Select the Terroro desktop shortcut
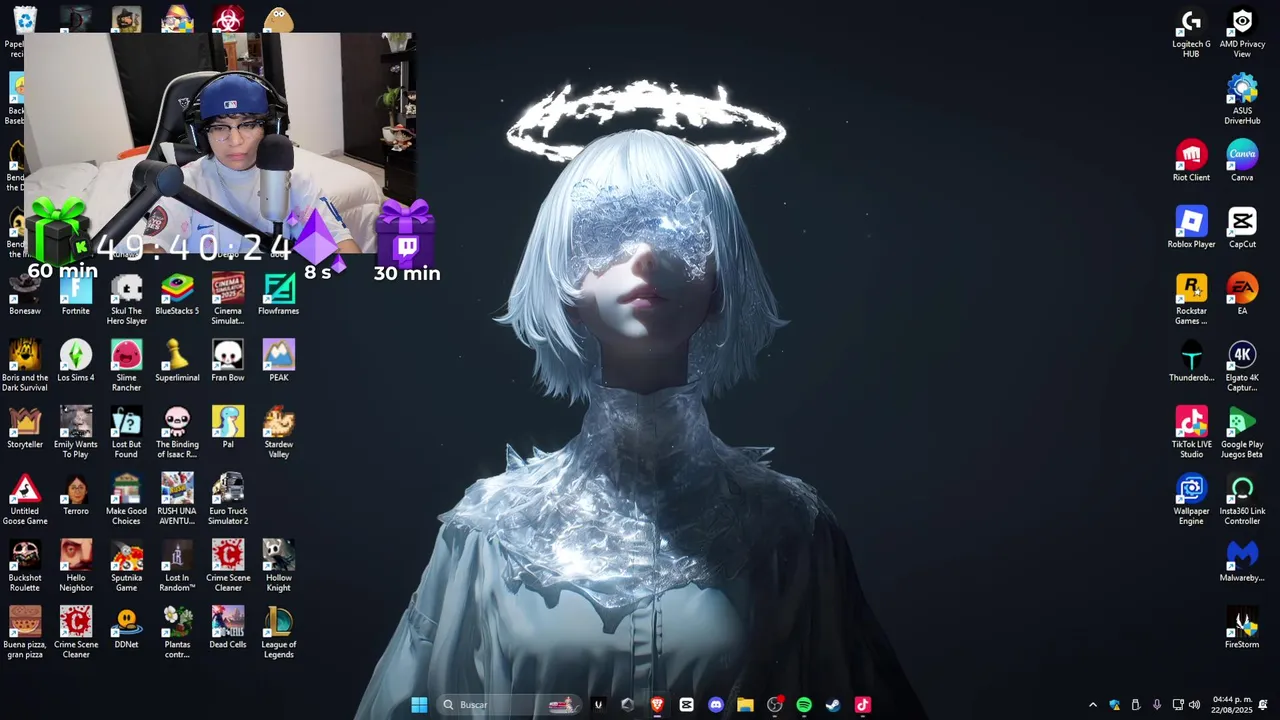The width and height of the screenshot is (1280, 720). pyautogui.click(x=76, y=495)
